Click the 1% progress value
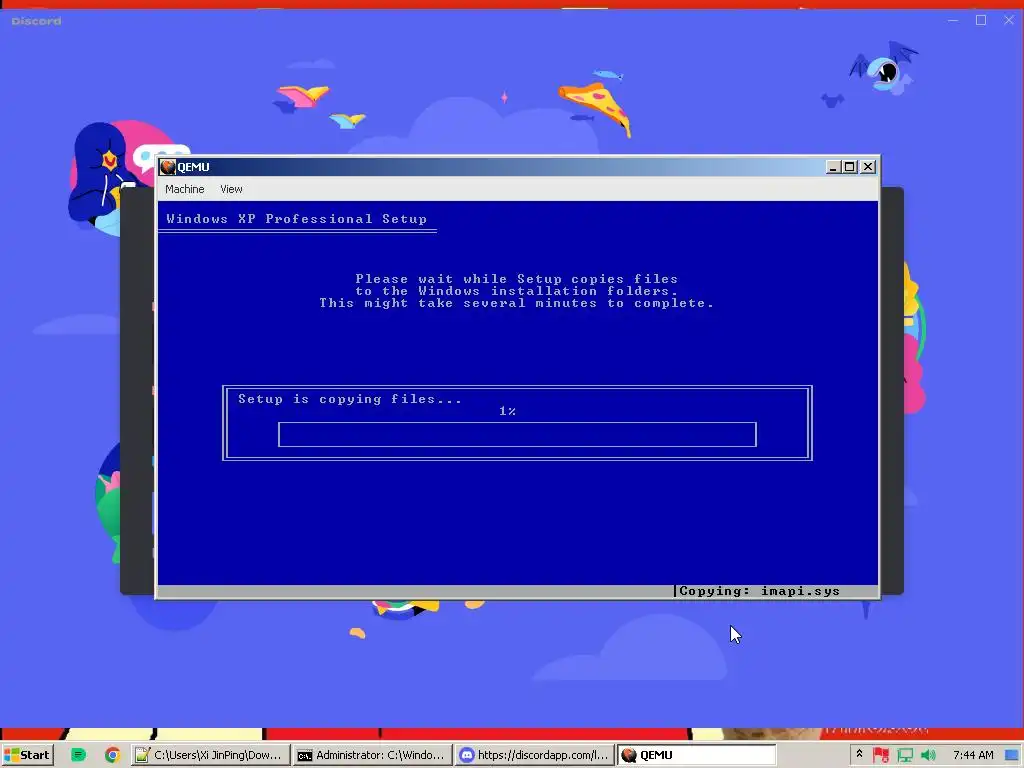The image size is (1024, 768). point(507,411)
